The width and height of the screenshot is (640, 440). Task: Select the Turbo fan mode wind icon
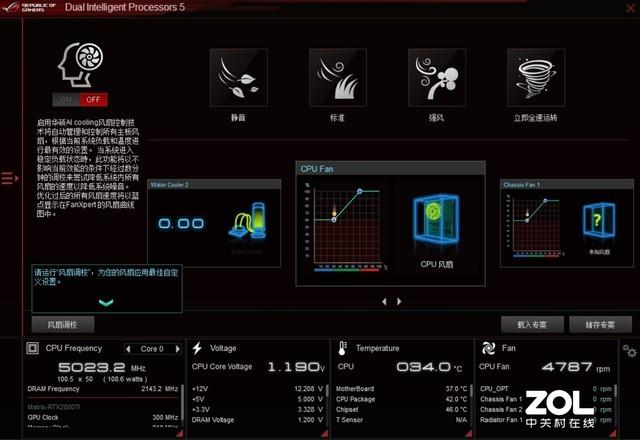[437, 78]
